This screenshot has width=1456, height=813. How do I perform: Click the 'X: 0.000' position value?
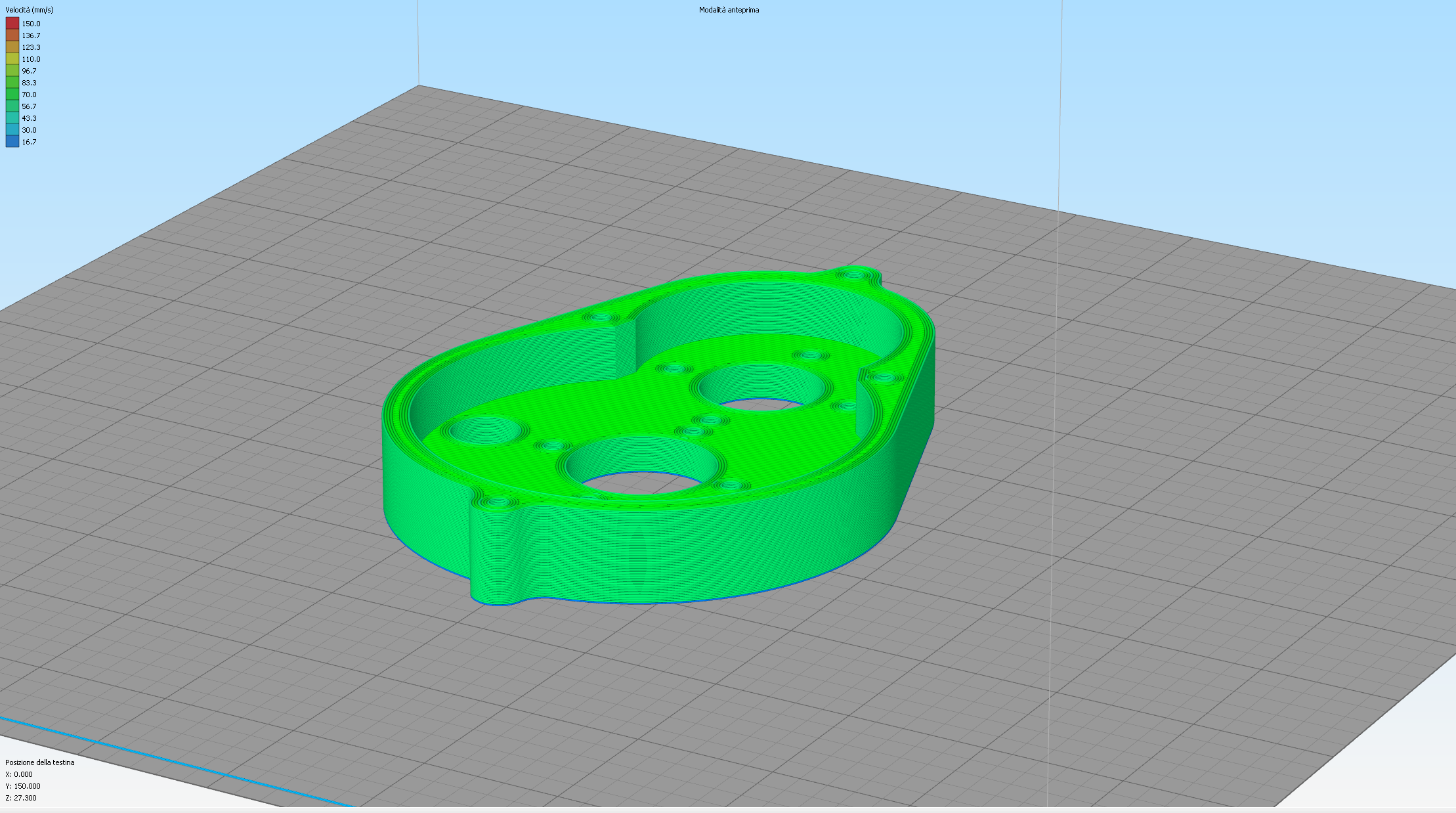[19, 775]
